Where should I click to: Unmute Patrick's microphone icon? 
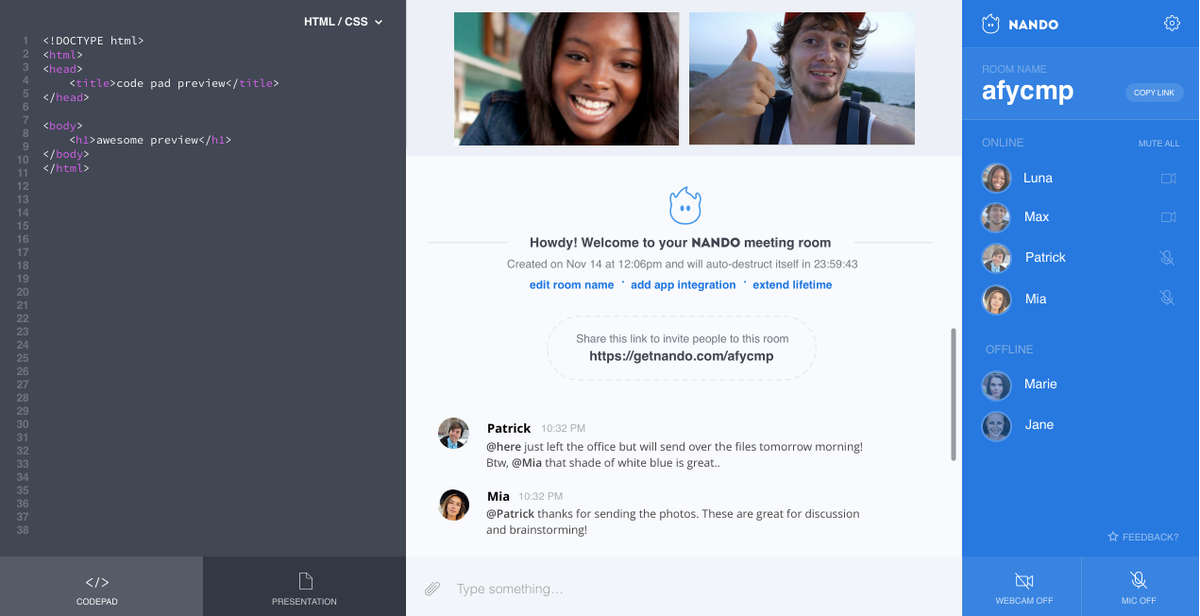point(1166,257)
